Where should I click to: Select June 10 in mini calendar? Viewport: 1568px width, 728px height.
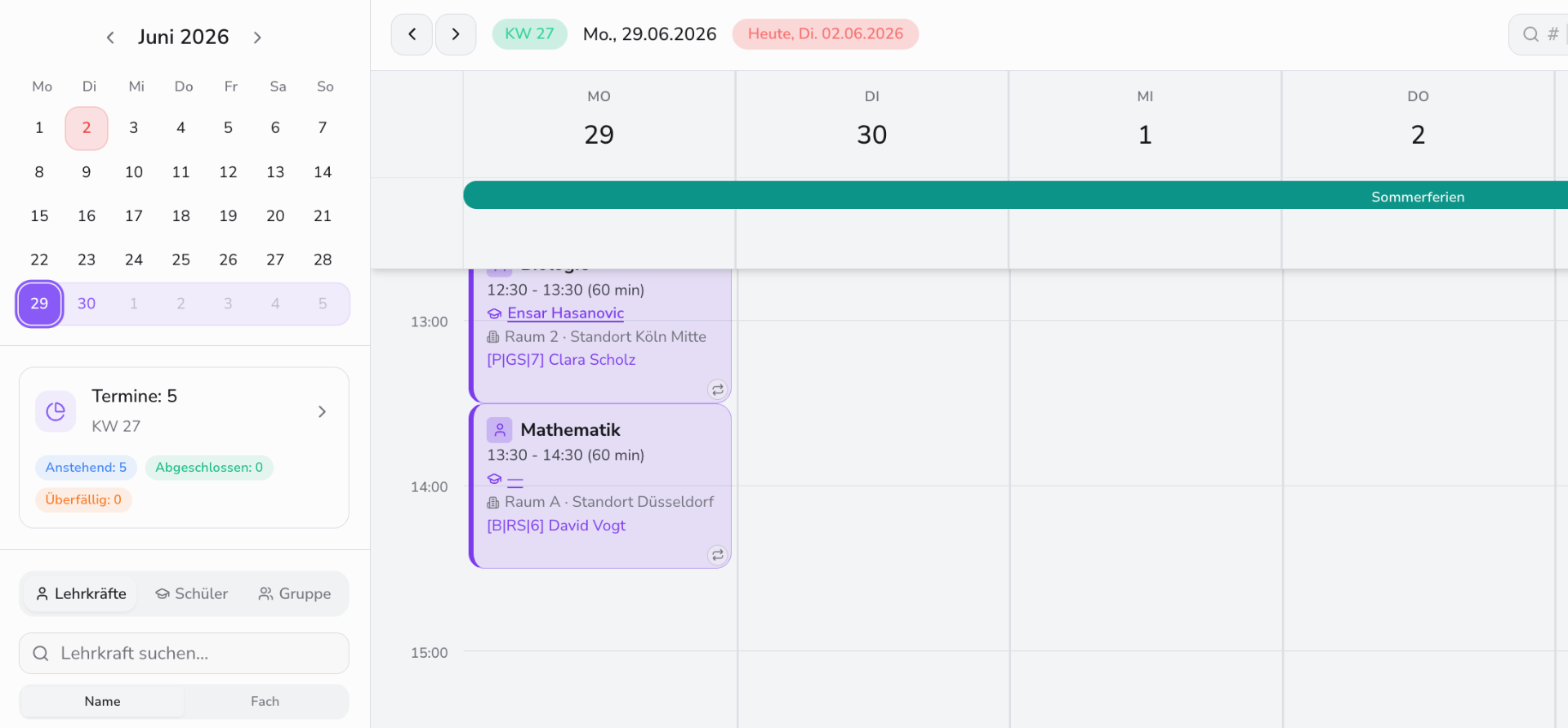[134, 172]
